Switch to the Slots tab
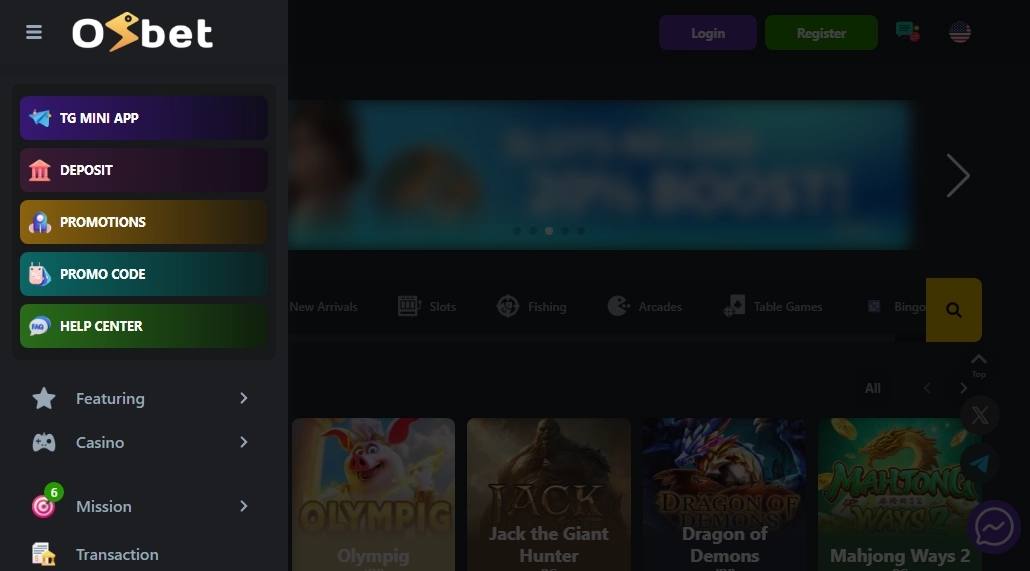 427,306
